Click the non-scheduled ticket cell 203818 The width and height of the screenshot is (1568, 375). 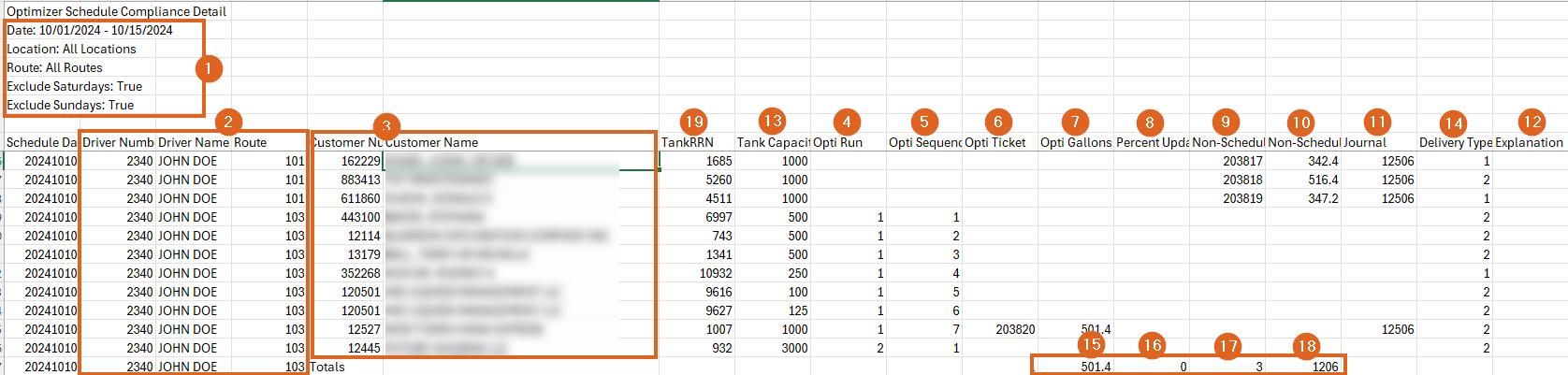[x=1227, y=180]
